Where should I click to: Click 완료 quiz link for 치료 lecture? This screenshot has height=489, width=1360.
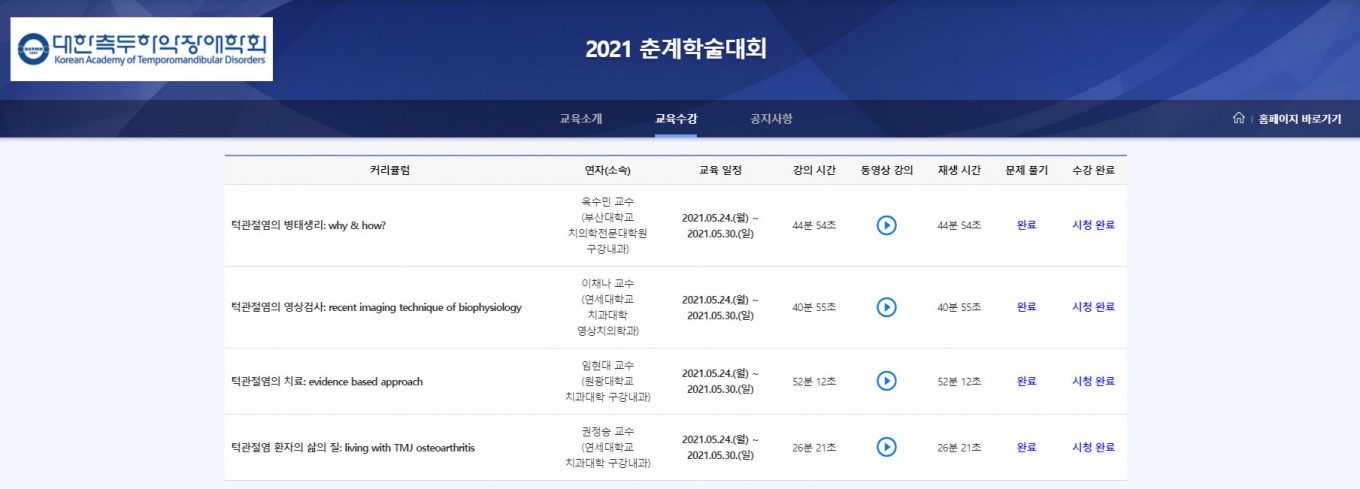1026,381
